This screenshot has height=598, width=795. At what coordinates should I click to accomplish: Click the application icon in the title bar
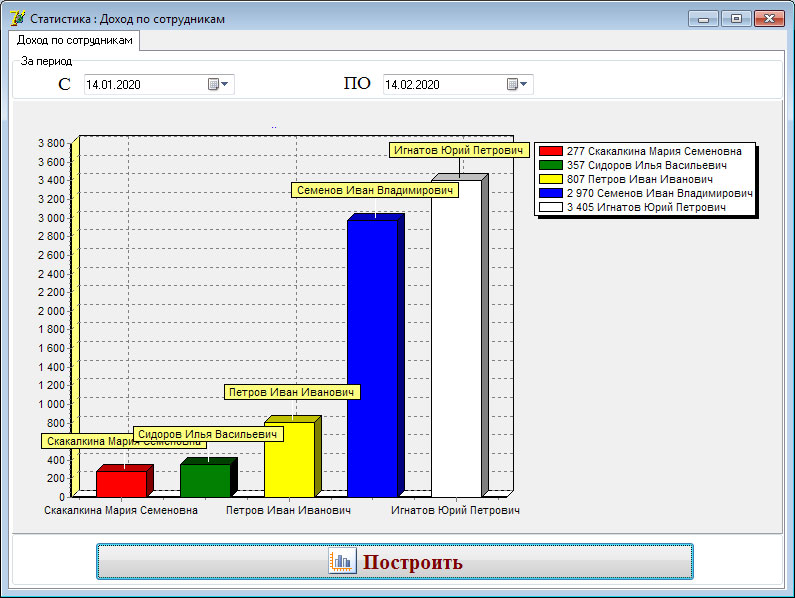click(17, 18)
